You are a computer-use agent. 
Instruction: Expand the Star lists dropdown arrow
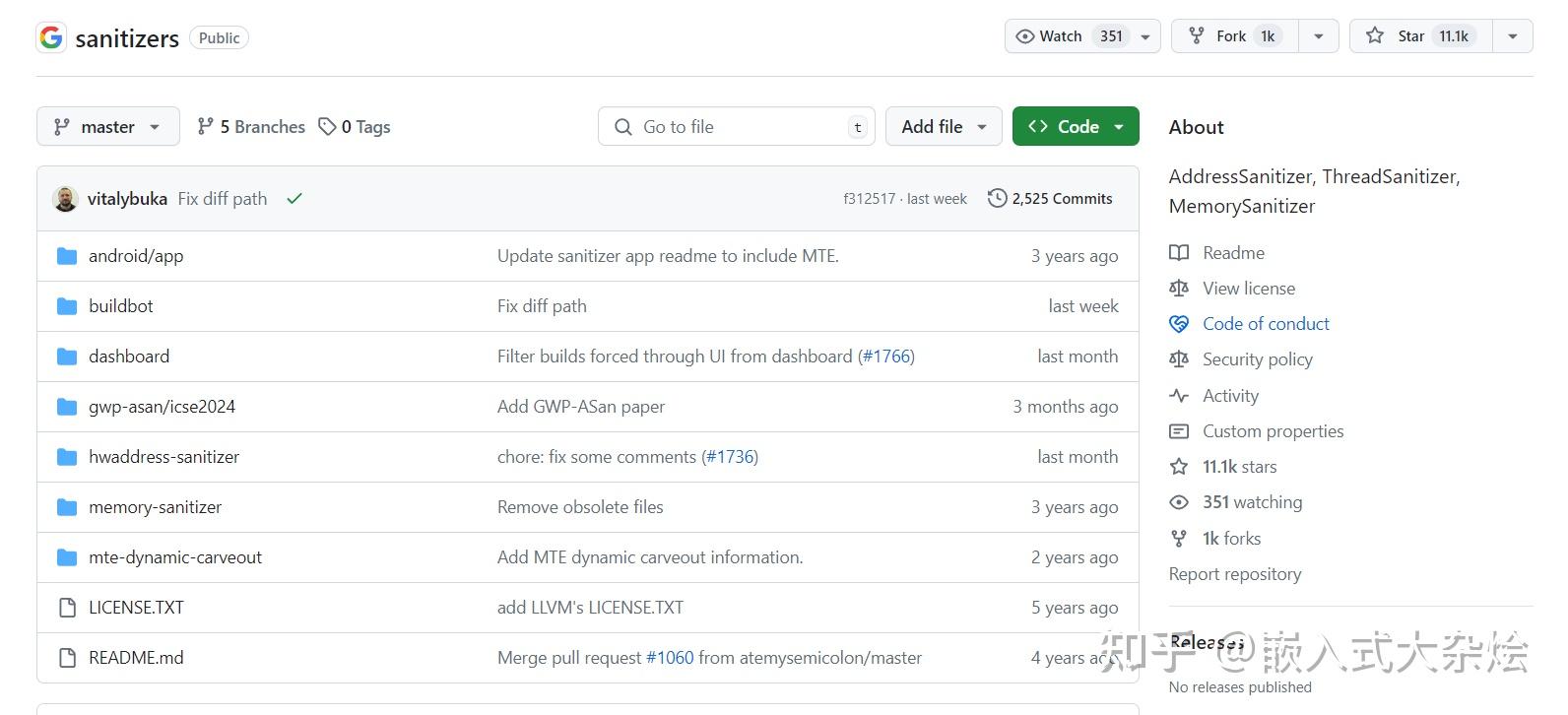click(1513, 36)
